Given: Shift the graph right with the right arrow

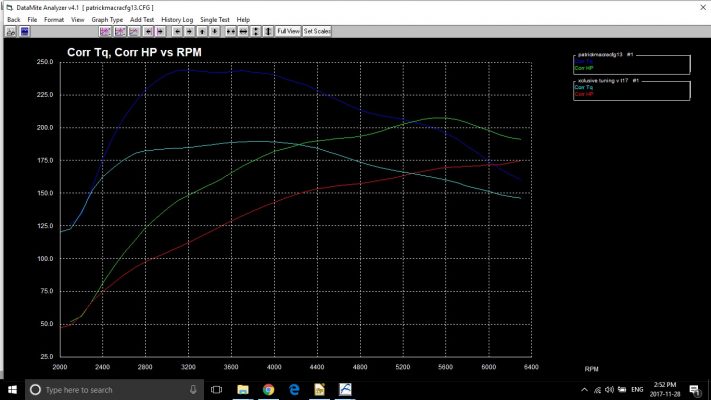Looking at the screenshot, I should point(190,31).
